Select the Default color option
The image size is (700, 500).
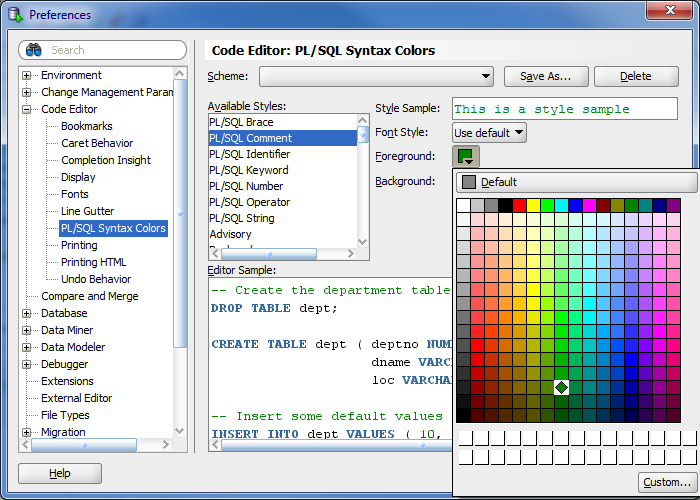(576, 182)
